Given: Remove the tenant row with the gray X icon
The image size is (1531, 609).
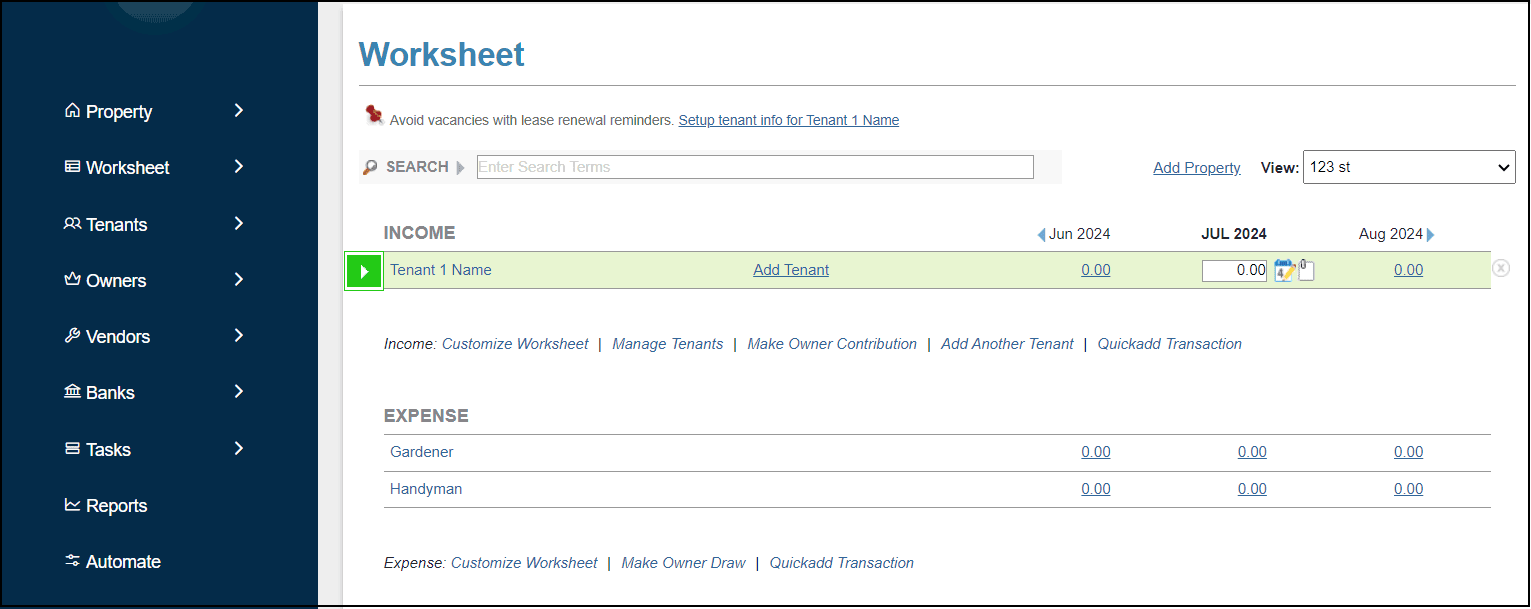Looking at the screenshot, I should pos(1501,268).
